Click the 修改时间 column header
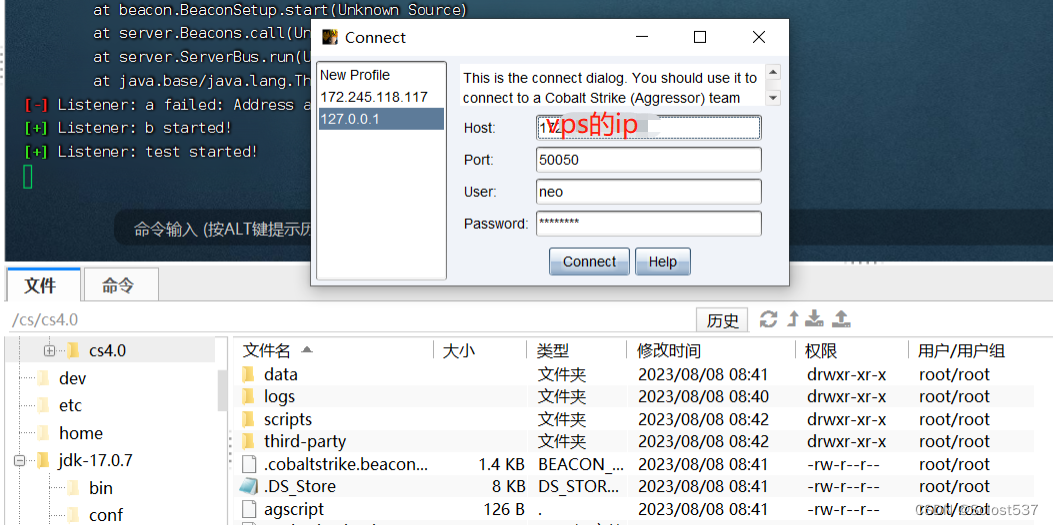 click(669, 350)
